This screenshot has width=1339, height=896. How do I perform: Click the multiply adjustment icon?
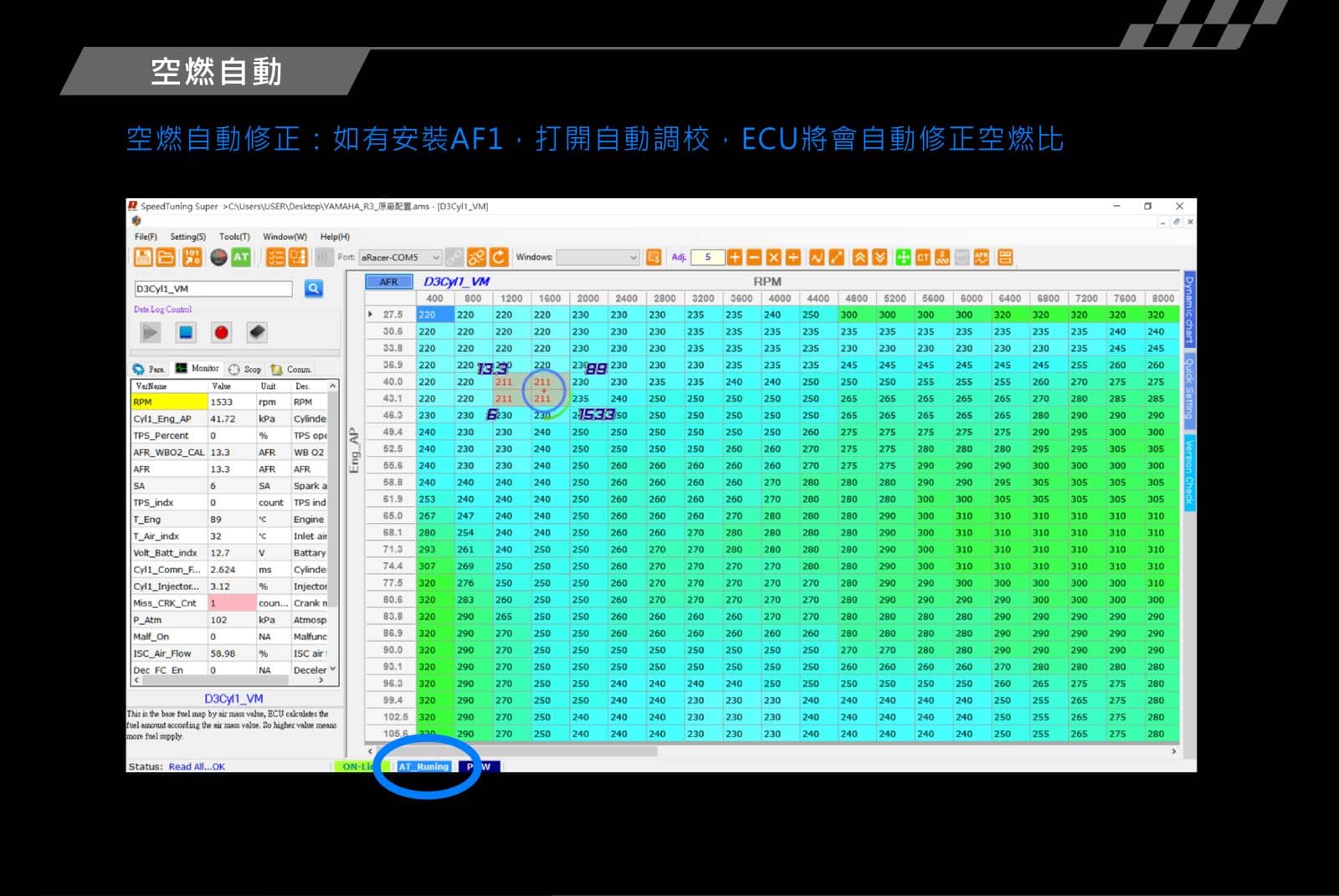coord(773,258)
